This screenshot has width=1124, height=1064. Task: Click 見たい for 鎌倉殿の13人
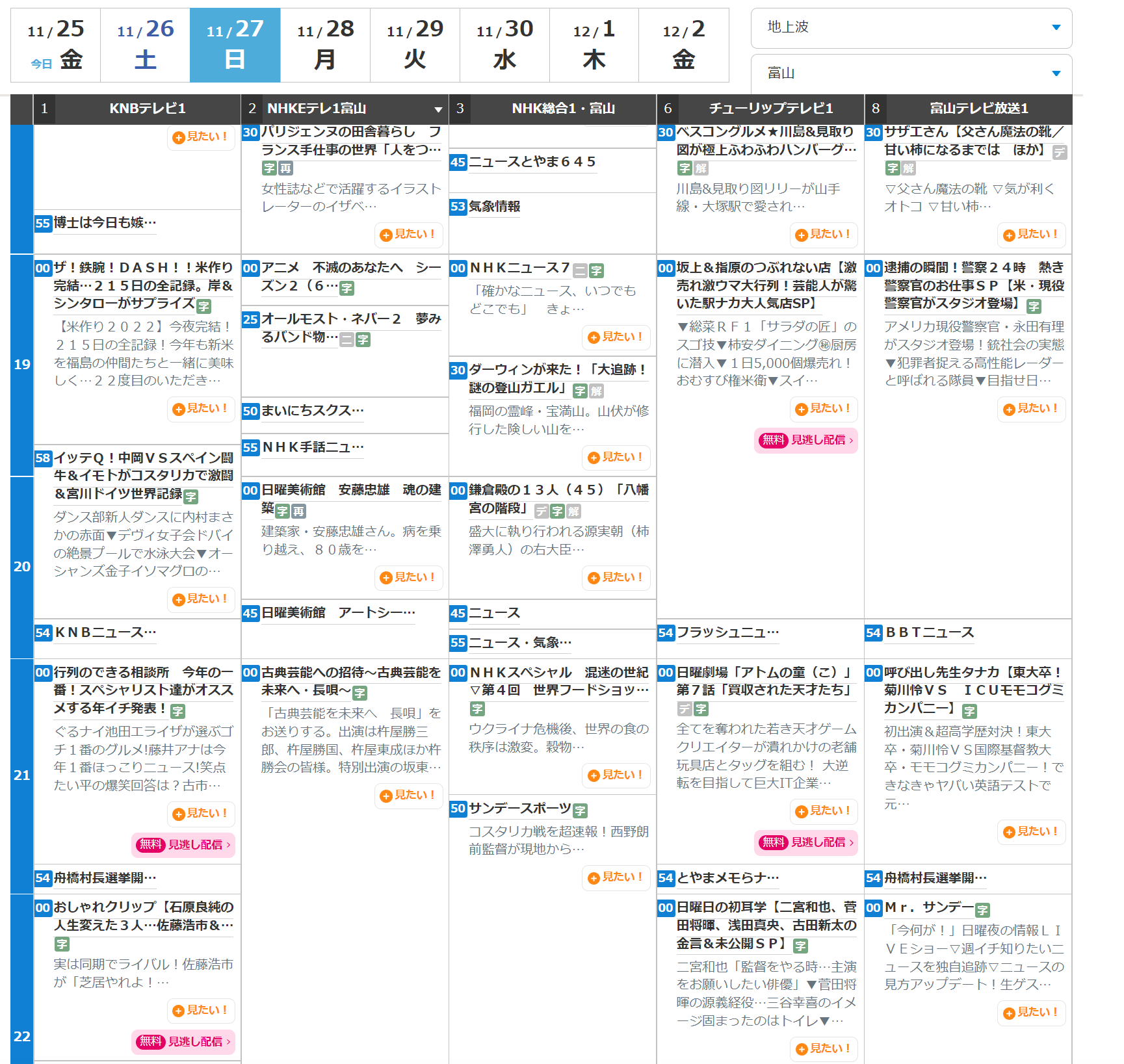tap(616, 578)
